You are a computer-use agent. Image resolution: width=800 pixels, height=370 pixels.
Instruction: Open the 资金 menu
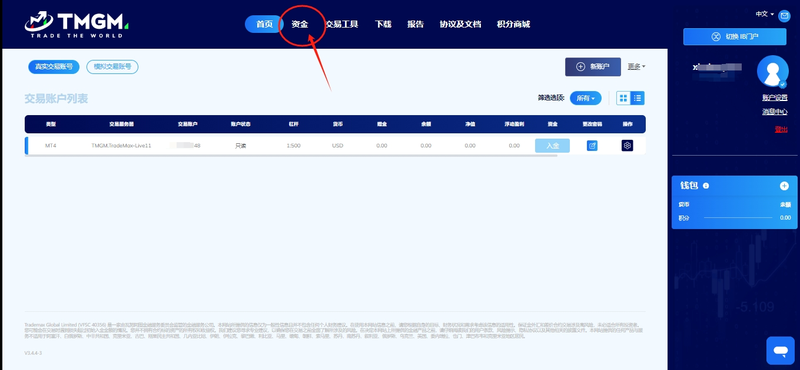[299, 24]
